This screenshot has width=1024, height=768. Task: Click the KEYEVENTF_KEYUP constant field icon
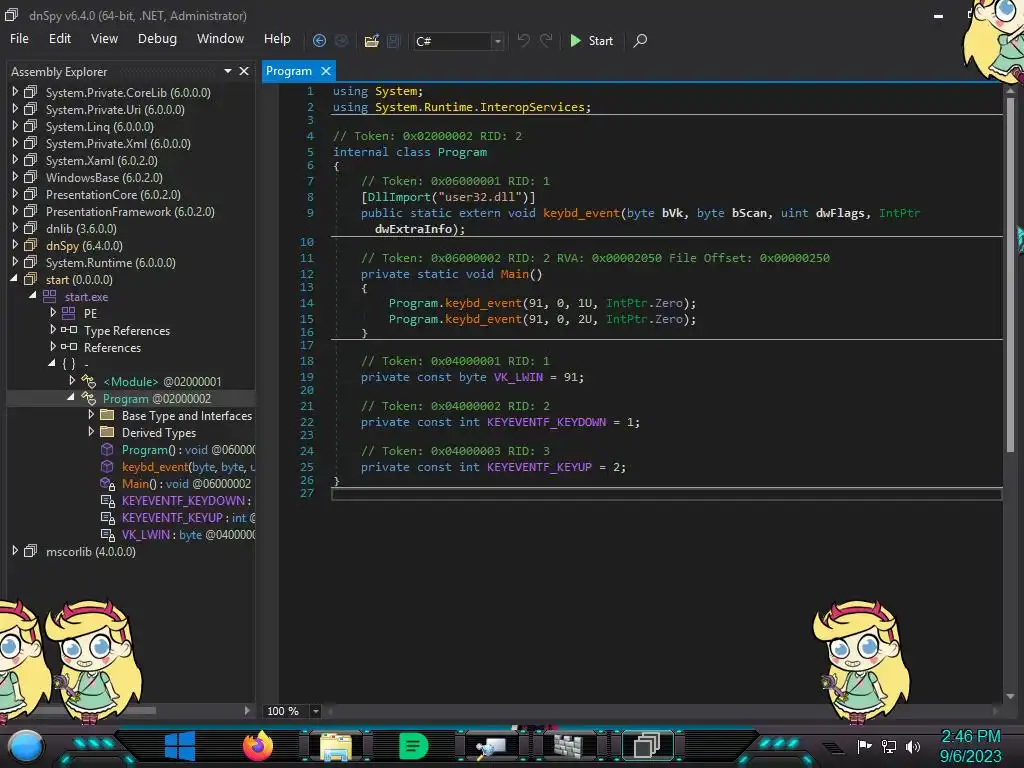coord(108,518)
